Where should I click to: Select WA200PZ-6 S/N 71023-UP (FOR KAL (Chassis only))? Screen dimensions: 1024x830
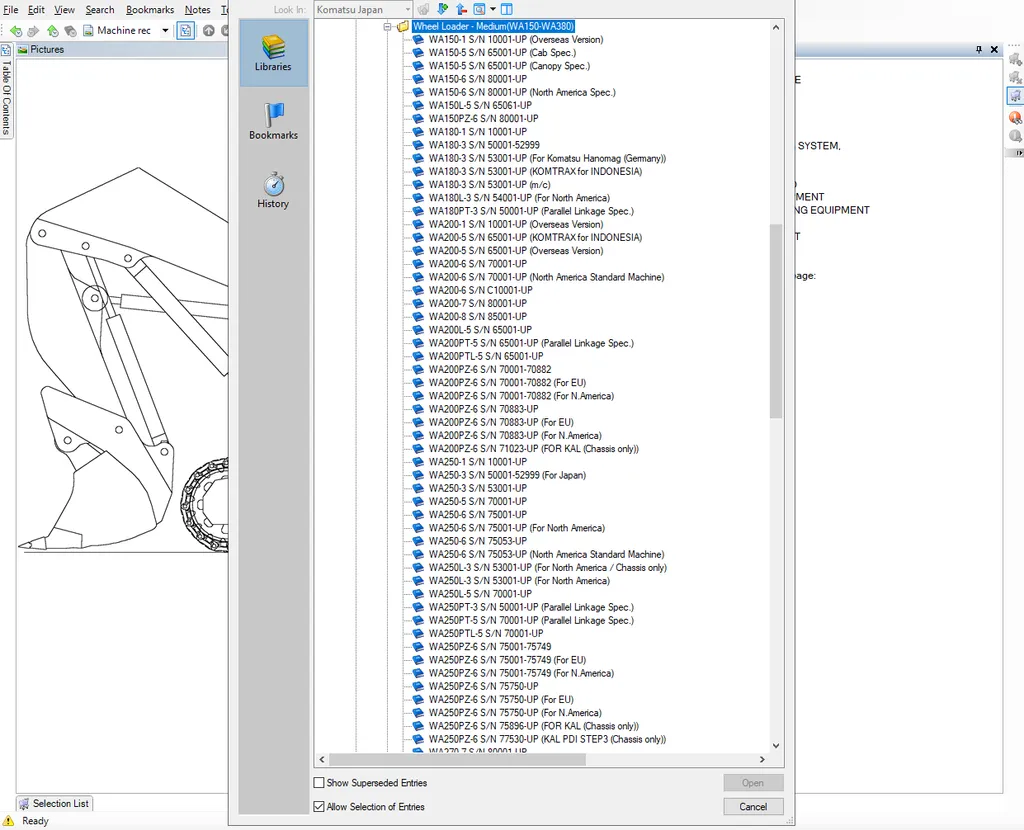pyautogui.click(x=534, y=449)
